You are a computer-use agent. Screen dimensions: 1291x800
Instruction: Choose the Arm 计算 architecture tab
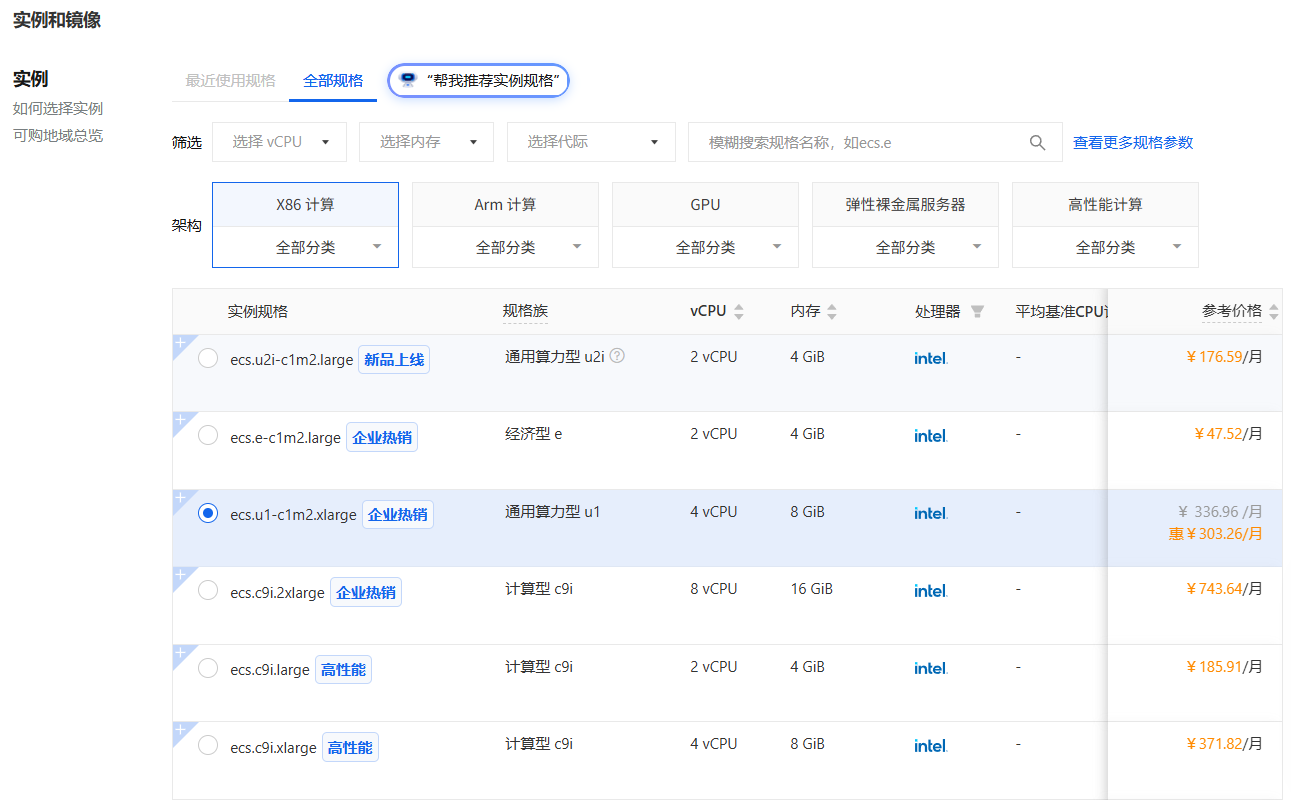[505, 205]
